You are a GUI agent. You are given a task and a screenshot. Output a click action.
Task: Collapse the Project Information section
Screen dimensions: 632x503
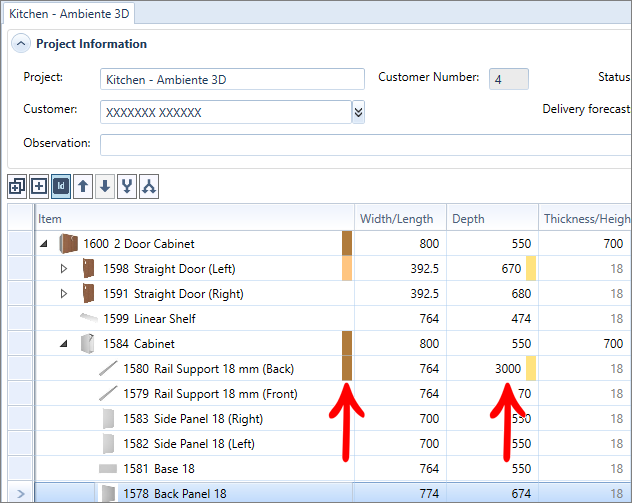(21, 43)
